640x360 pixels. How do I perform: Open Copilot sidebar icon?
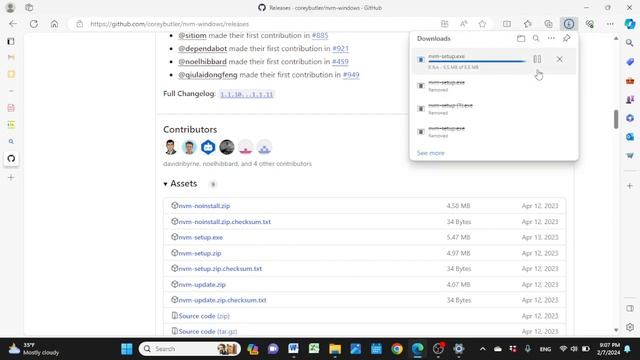click(x=630, y=24)
